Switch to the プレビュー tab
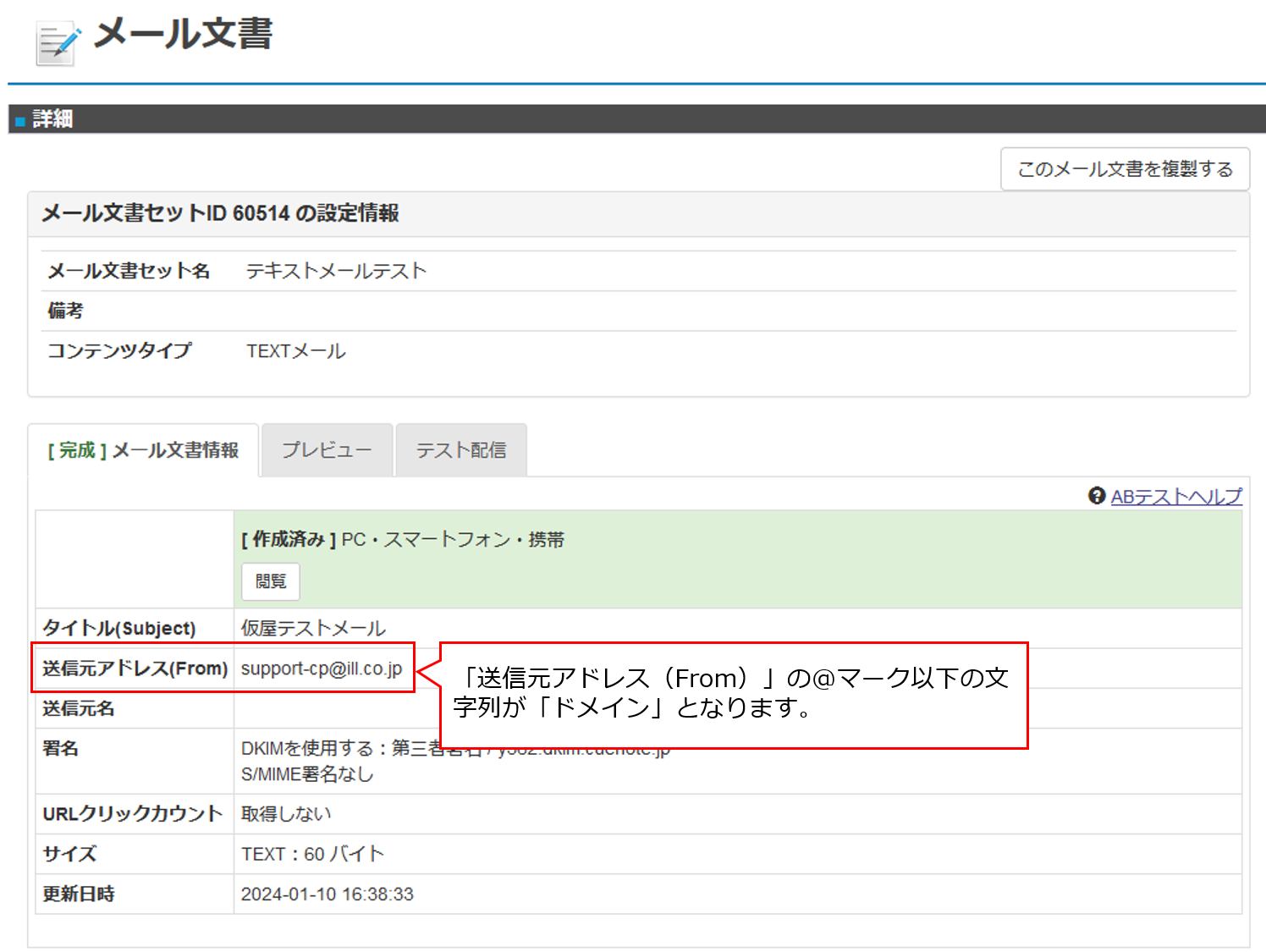The image size is (1266, 952). (327, 449)
